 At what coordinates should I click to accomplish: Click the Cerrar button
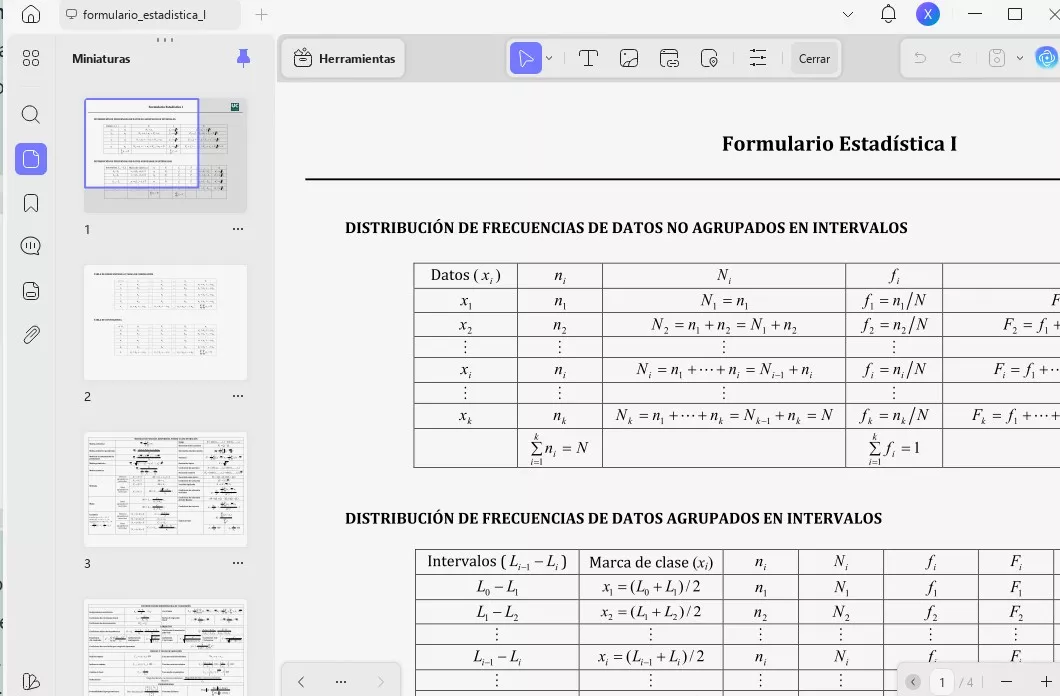[x=814, y=59]
